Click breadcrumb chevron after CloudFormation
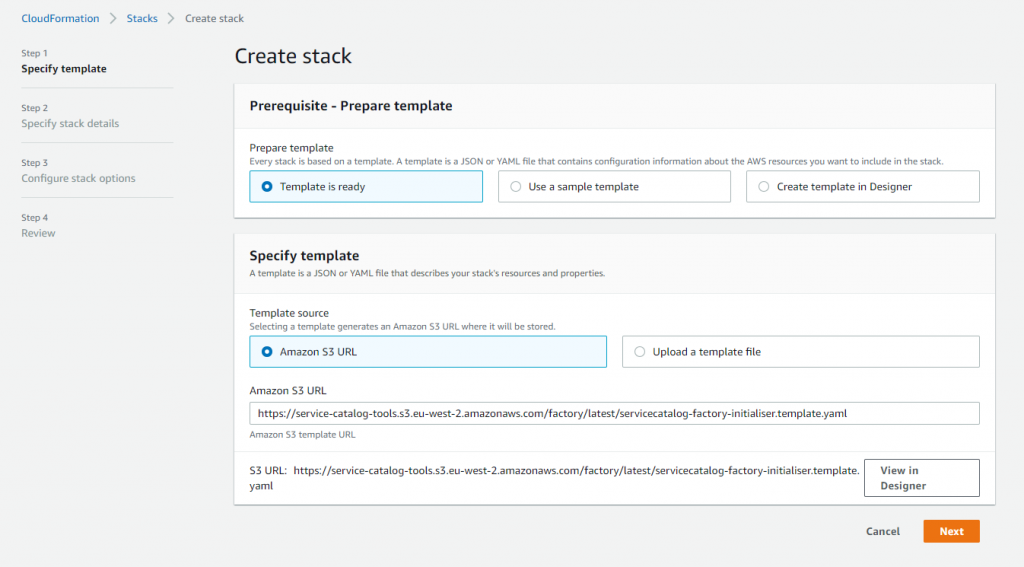The image size is (1024, 567). tap(113, 18)
